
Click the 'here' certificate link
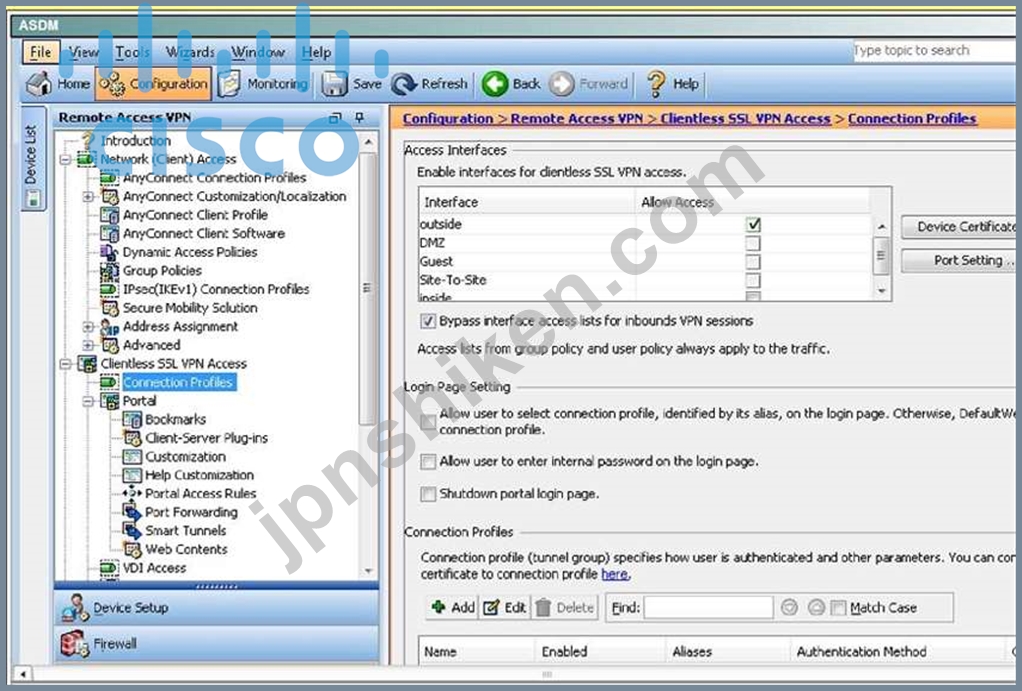[x=614, y=574]
